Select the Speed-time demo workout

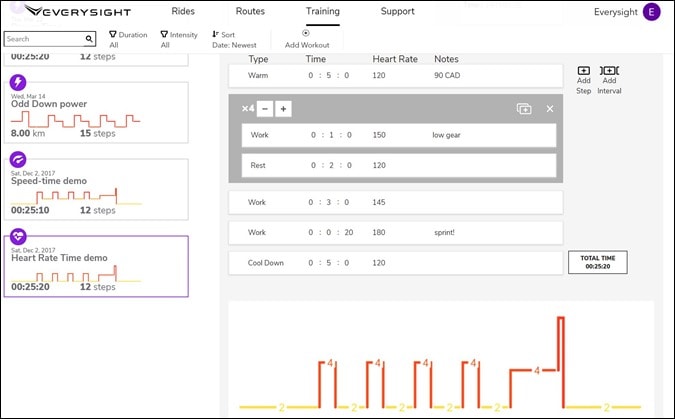coord(96,189)
